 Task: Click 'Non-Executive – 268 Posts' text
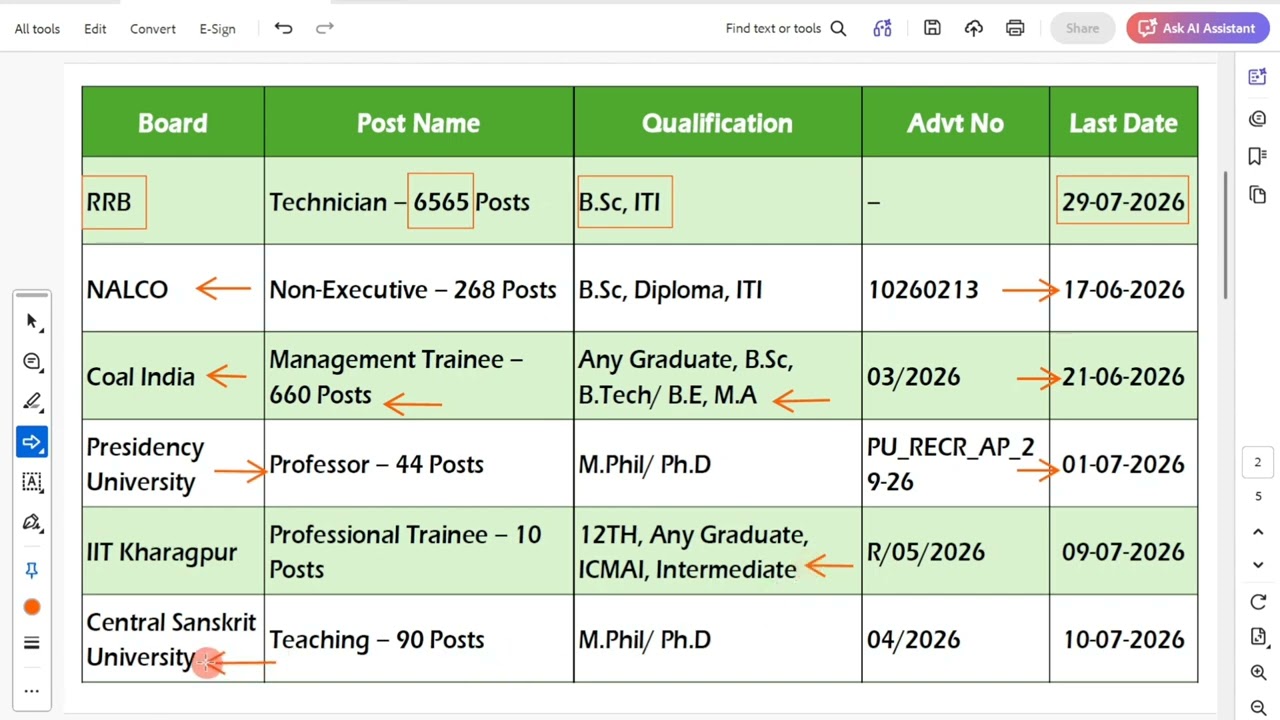pyautogui.click(x=412, y=289)
